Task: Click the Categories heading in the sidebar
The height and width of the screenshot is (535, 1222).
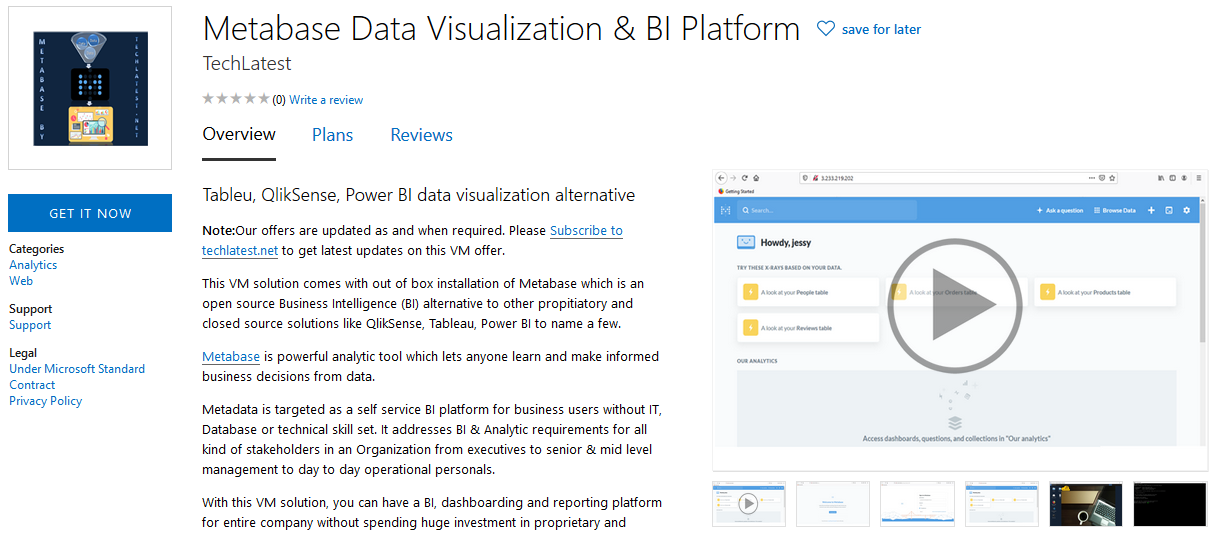Action: click(36, 249)
